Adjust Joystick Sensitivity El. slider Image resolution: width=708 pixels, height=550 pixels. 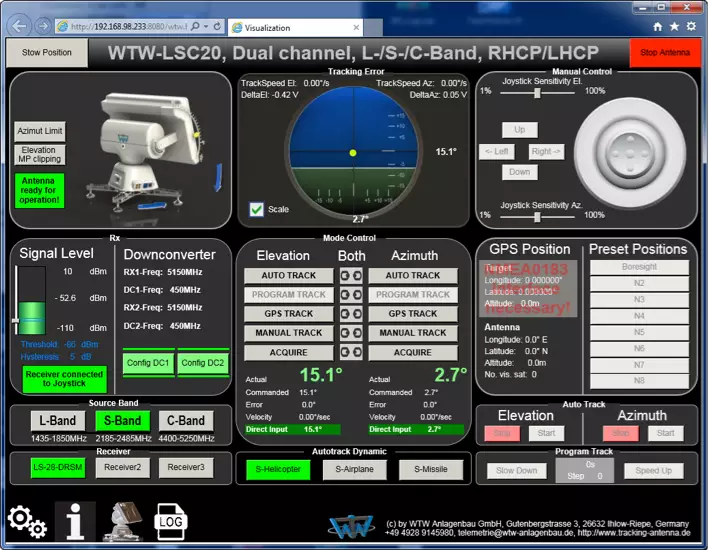(537, 93)
